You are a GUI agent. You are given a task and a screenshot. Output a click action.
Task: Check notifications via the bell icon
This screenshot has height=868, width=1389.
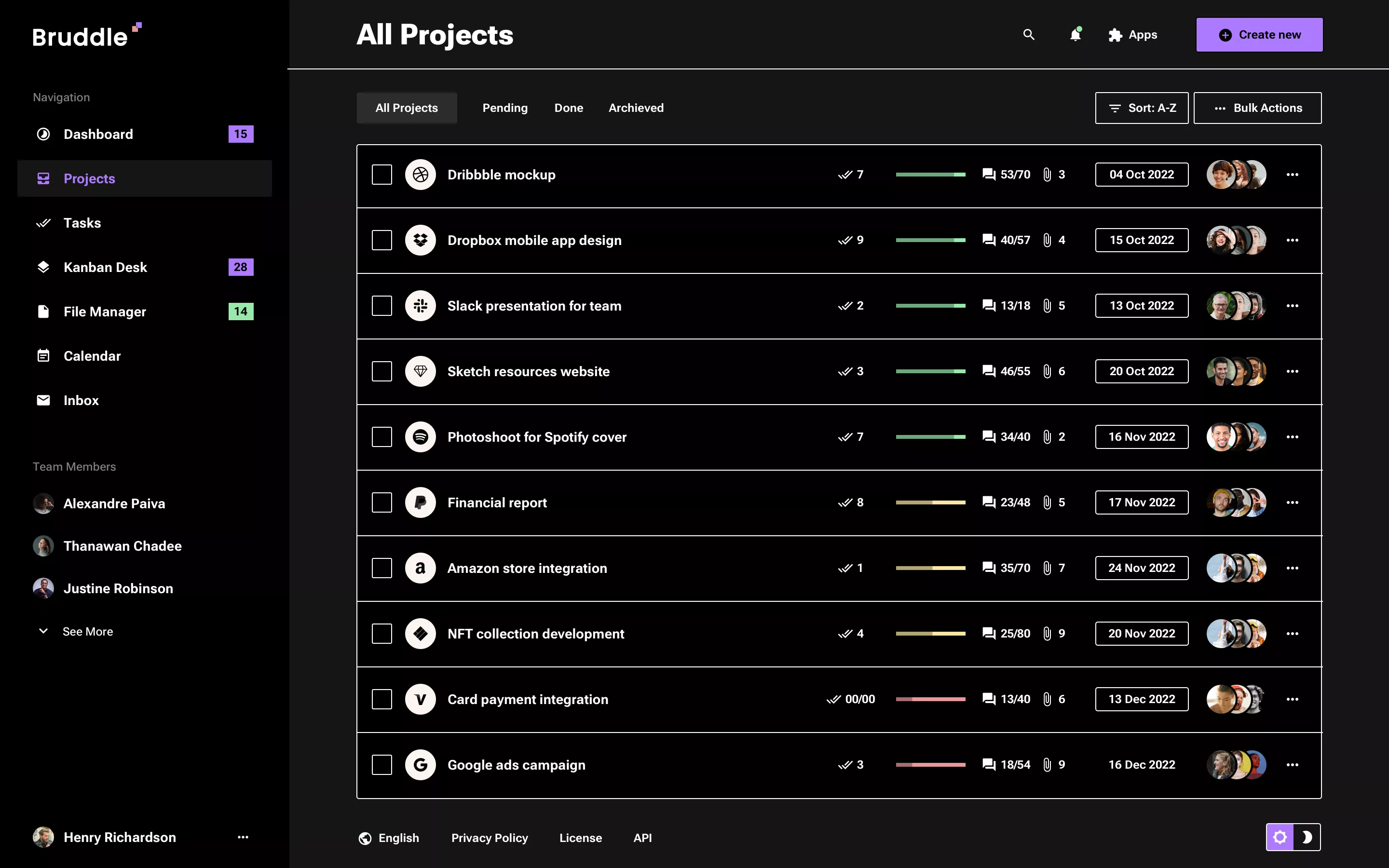pyautogui.click(x=1076, y=35)
